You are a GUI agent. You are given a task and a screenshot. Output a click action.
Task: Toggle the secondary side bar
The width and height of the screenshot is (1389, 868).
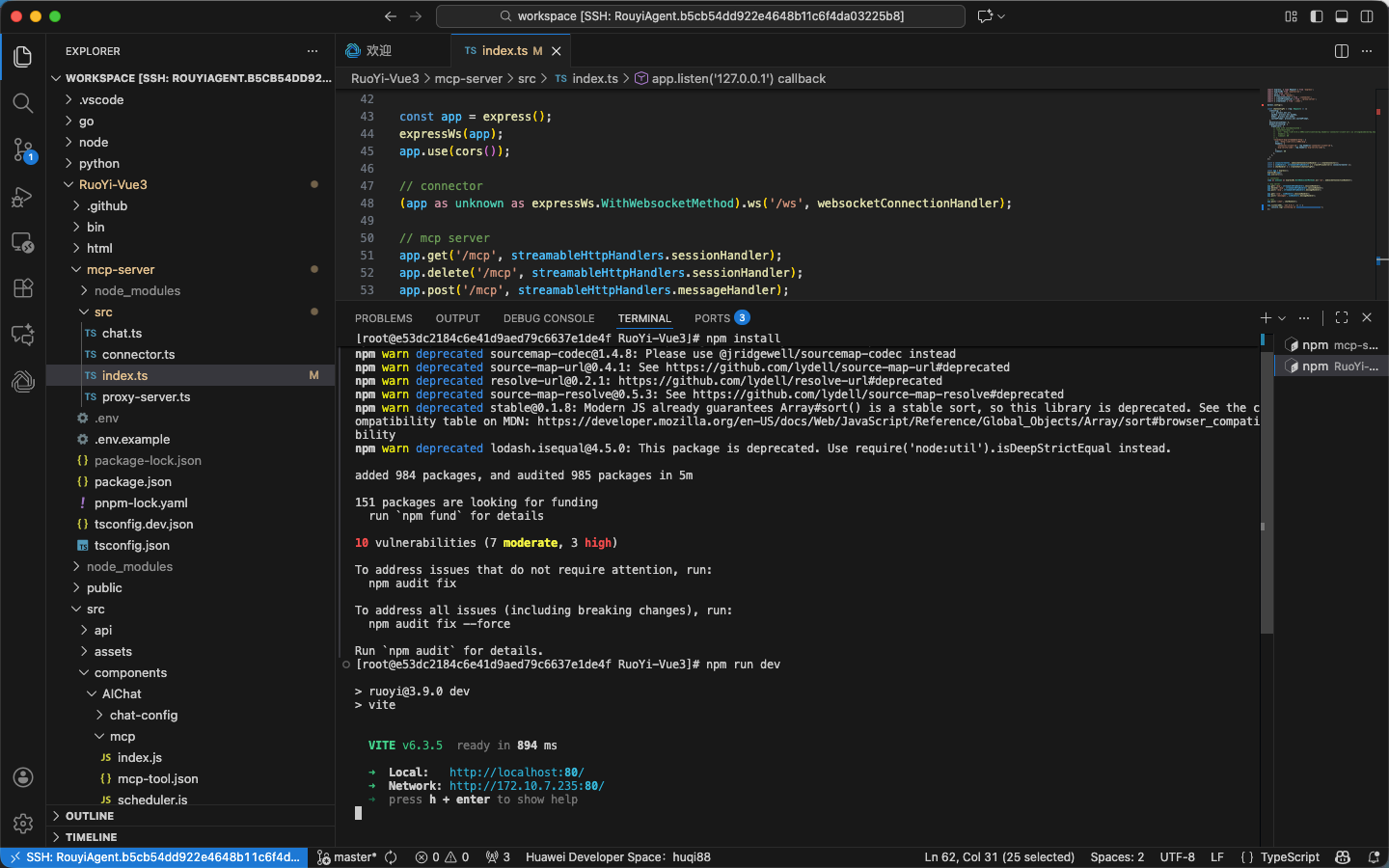pos(1367,16)
